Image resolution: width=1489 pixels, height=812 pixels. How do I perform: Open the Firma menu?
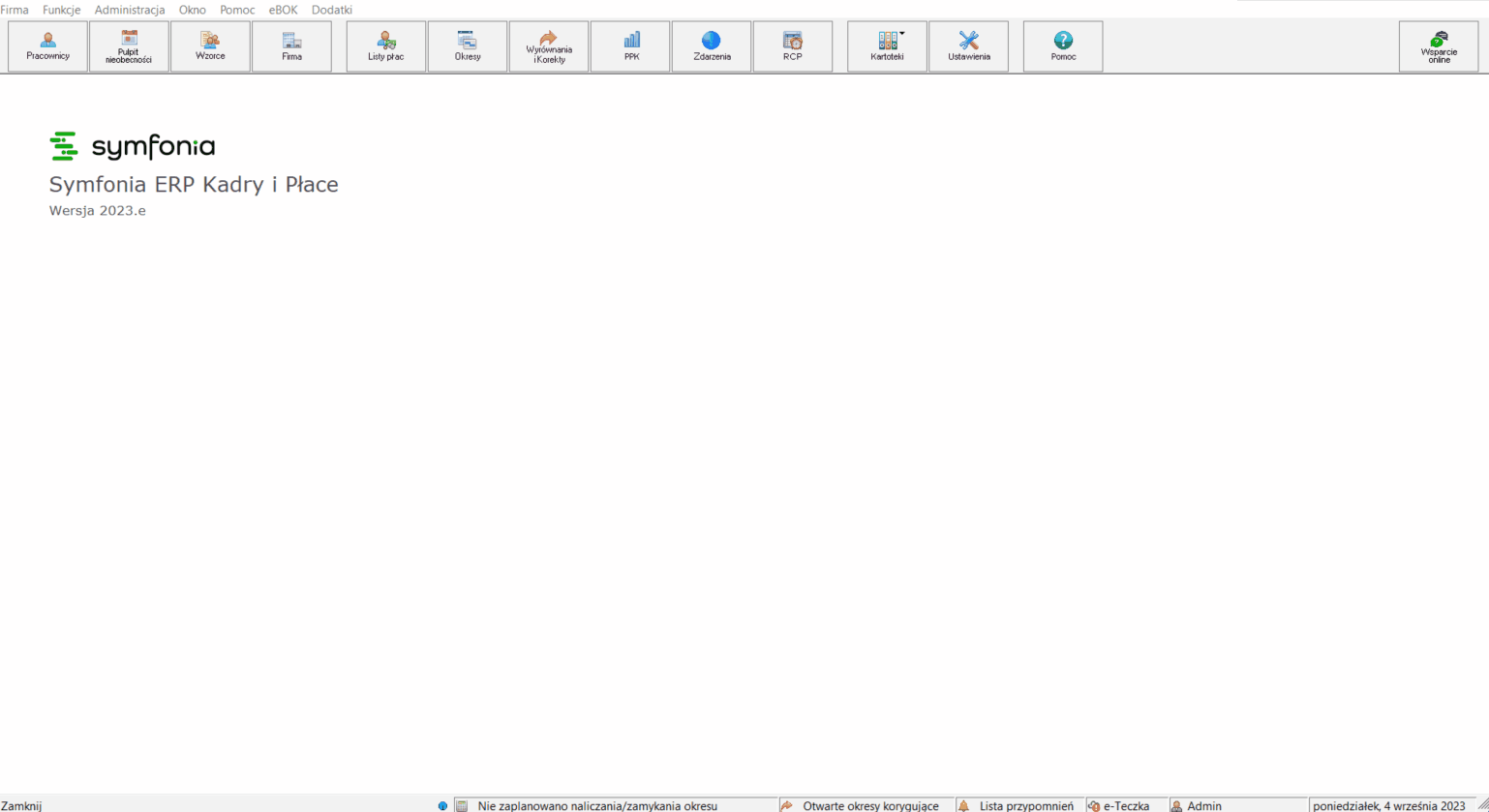coord(15,10)
